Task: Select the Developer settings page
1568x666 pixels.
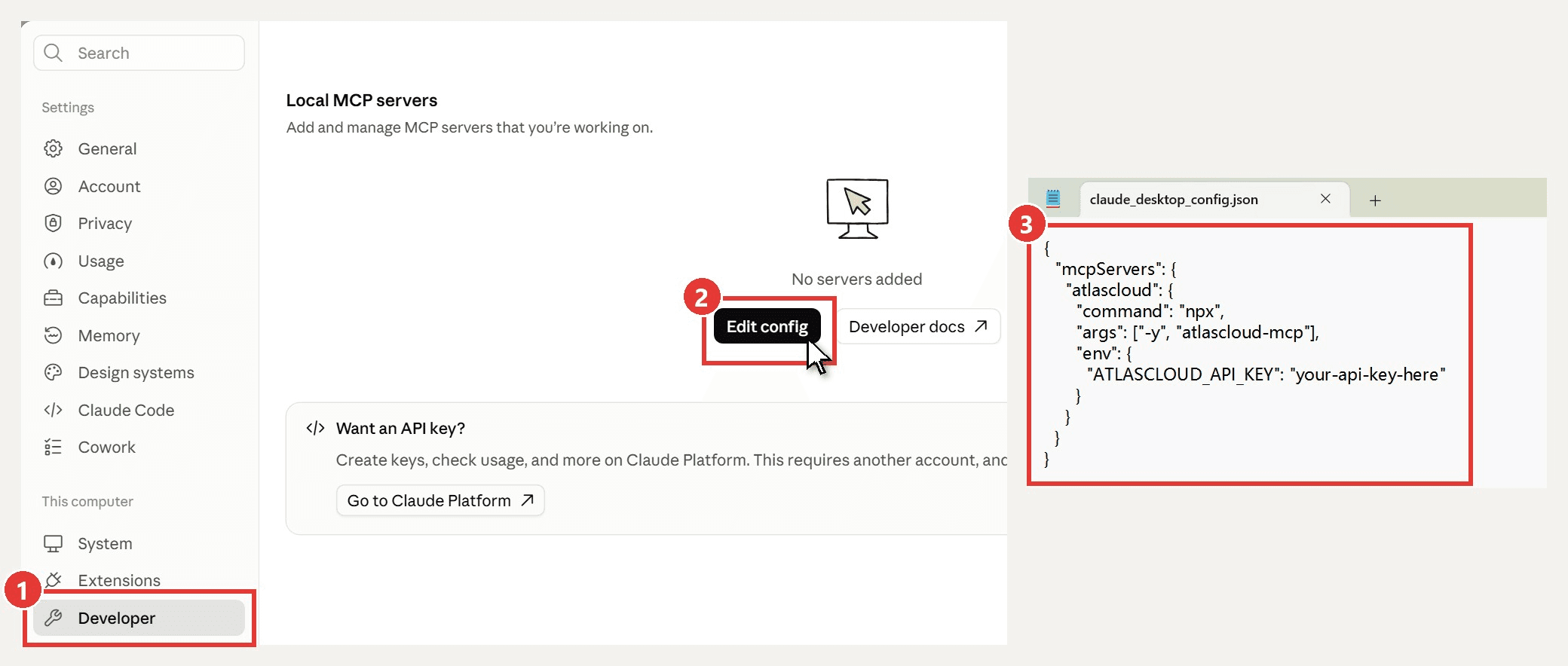Action: click(139, 618)
